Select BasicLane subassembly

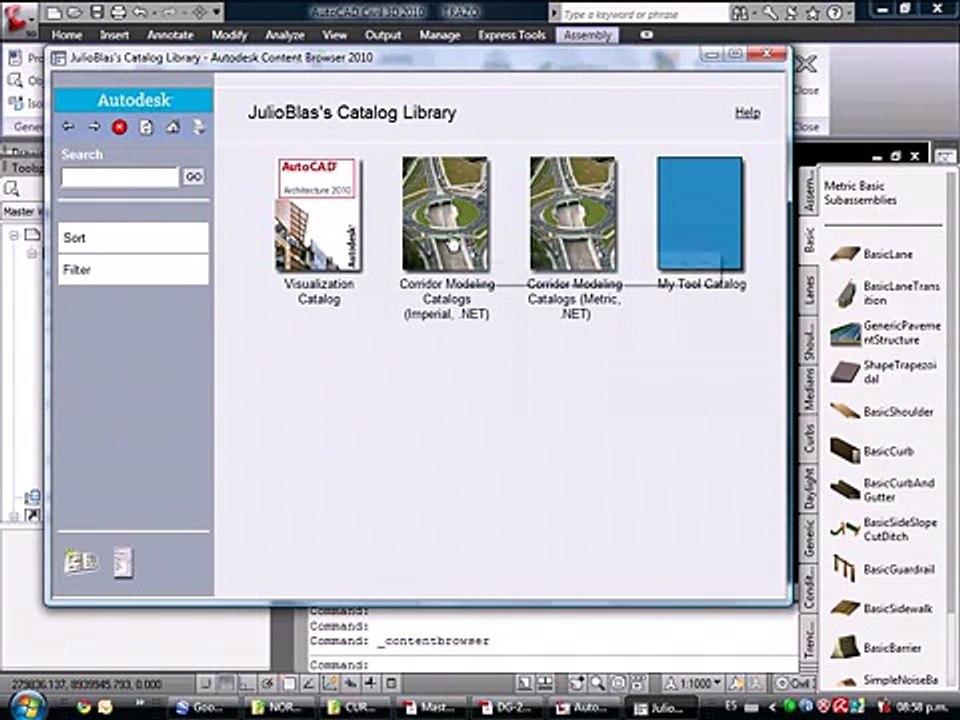coord(873,253)
